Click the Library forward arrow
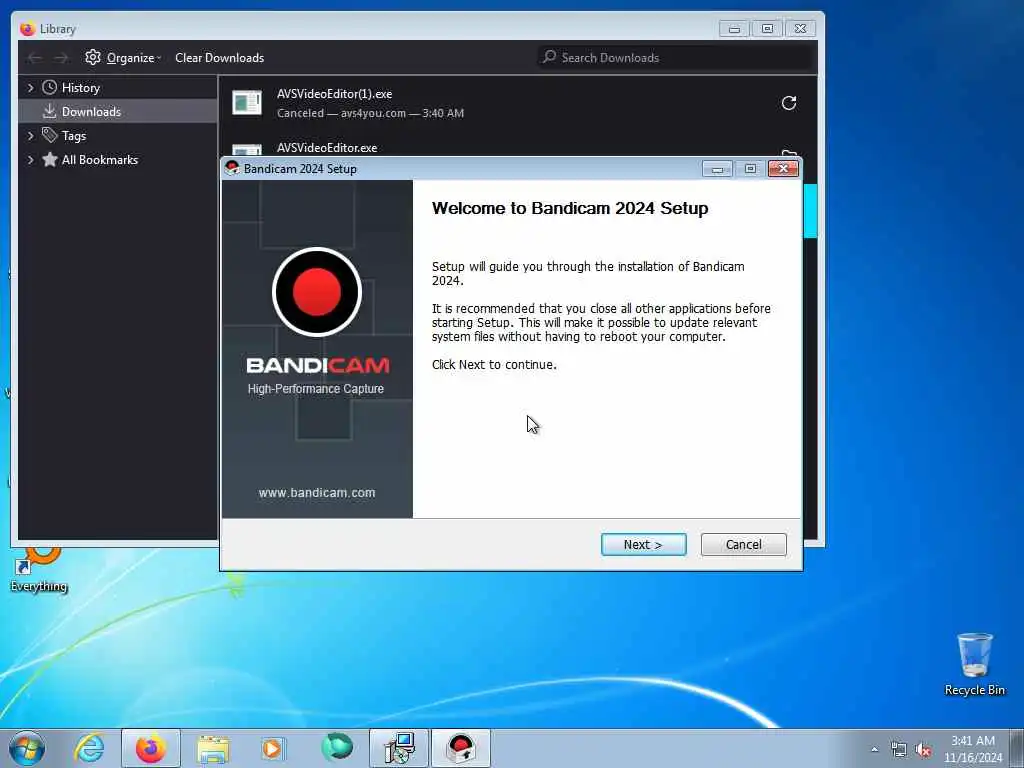Image resolution: width=1024 pixels, height=768 pixels. coord(61,57)
